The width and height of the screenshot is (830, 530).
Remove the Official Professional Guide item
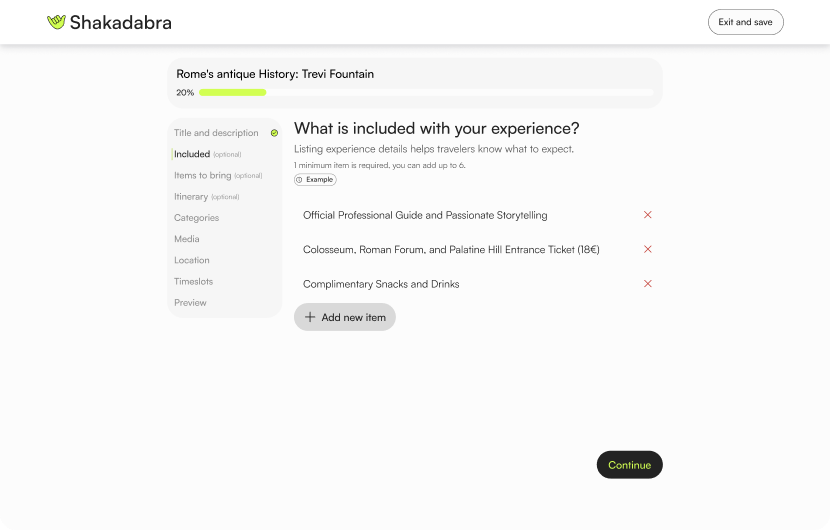(x=647, y=215)
